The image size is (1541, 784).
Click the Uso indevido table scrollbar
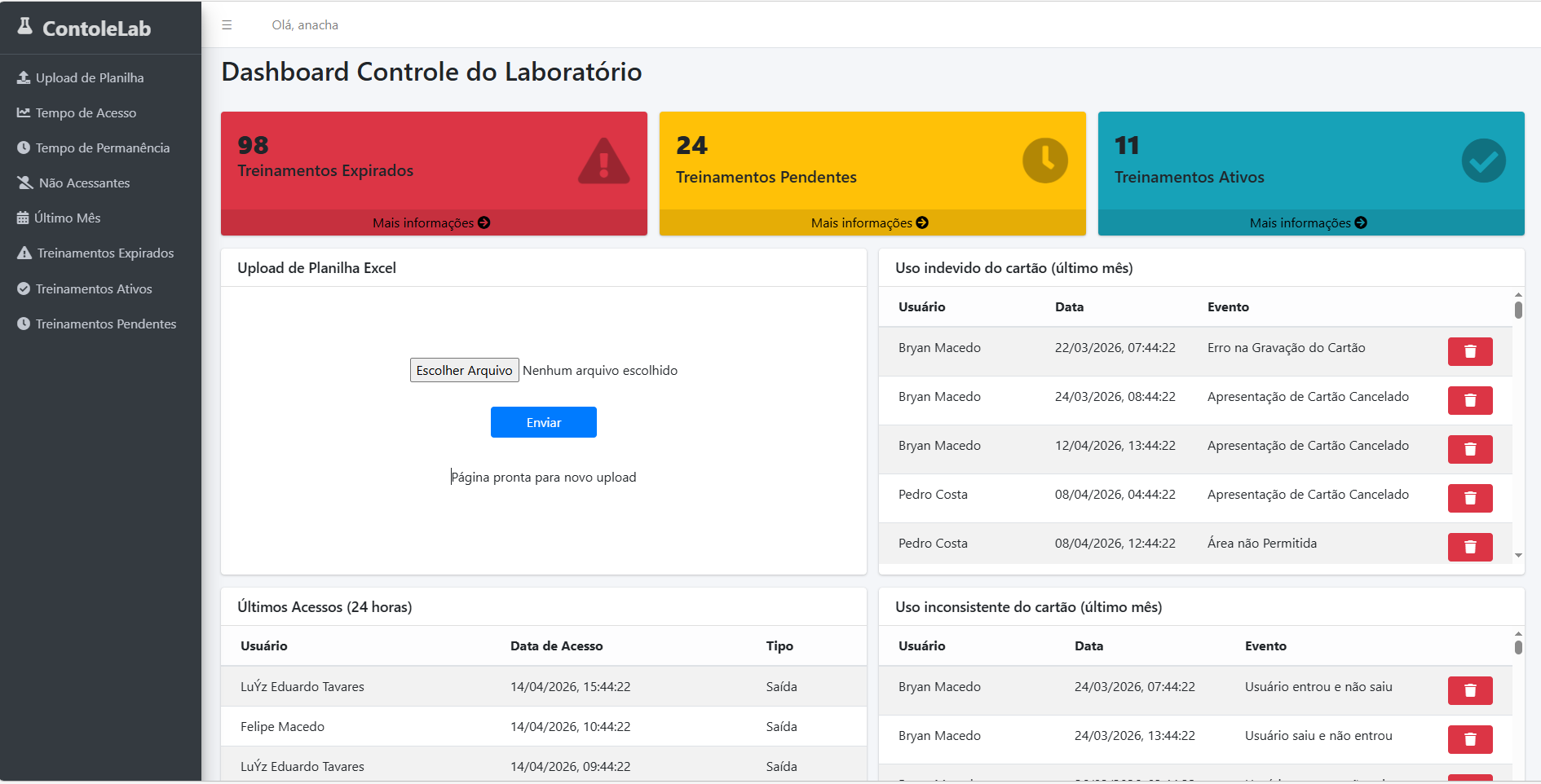(1517, 310)
